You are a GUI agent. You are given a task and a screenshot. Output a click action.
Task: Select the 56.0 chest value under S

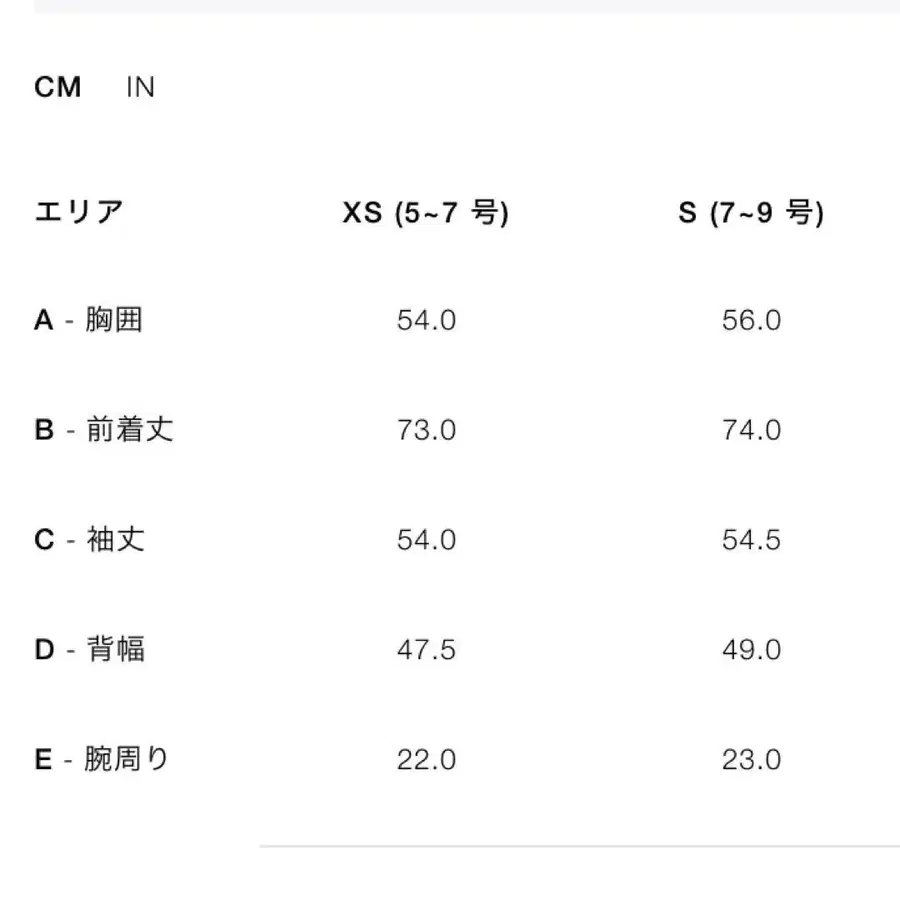pyautogui.click(x=751, y=321)
